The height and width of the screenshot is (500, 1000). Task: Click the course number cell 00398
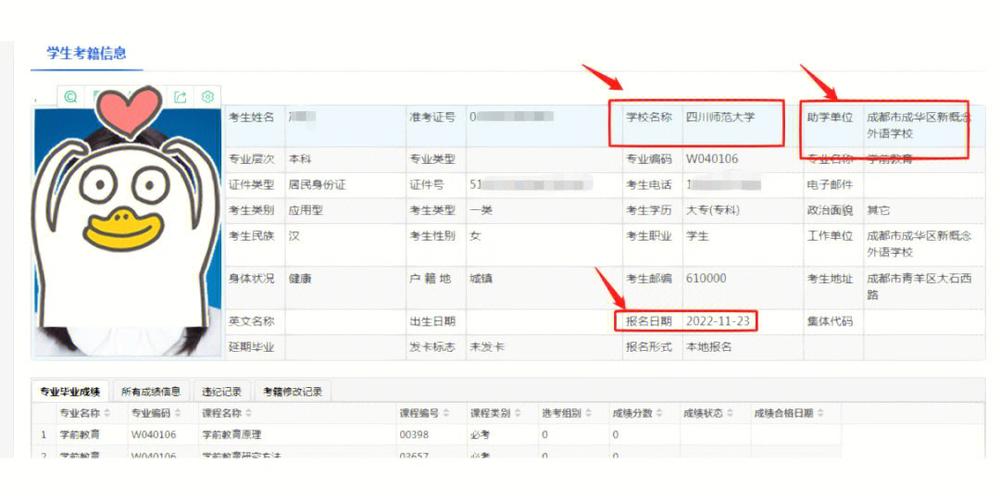point(414,435)
